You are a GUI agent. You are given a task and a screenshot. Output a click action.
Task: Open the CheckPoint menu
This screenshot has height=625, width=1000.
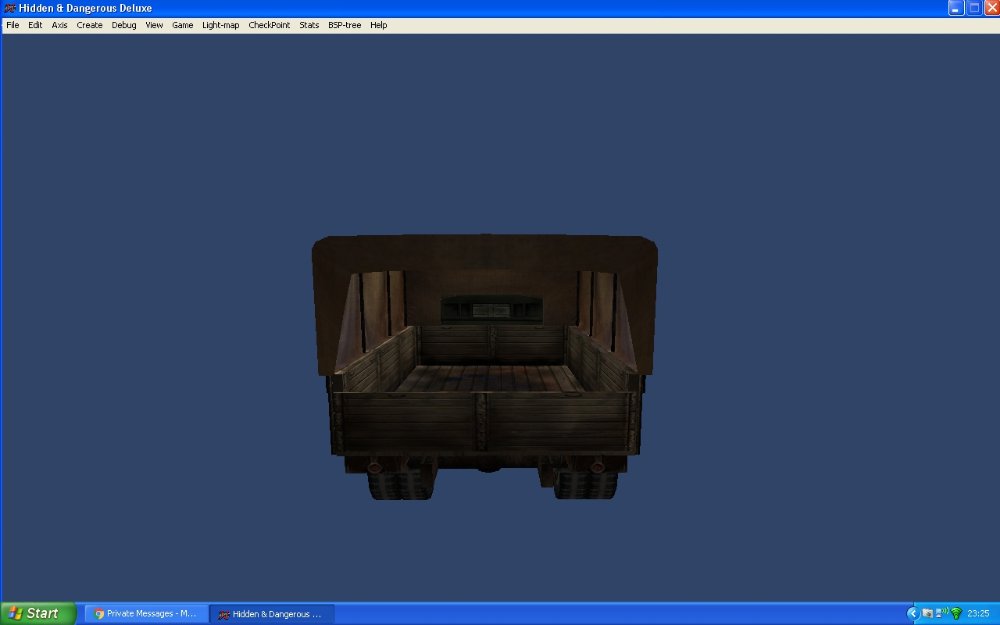[269, 25]
